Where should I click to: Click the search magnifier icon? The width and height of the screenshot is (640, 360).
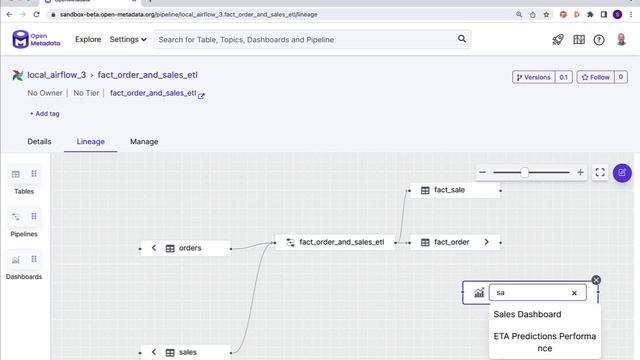(x=462, y=39)
